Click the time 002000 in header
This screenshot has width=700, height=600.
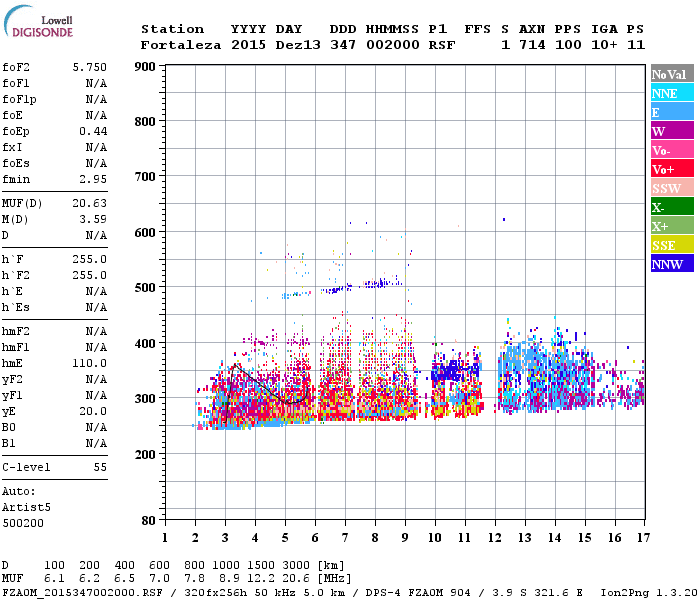pyautogui.click(x=393, y=45)
